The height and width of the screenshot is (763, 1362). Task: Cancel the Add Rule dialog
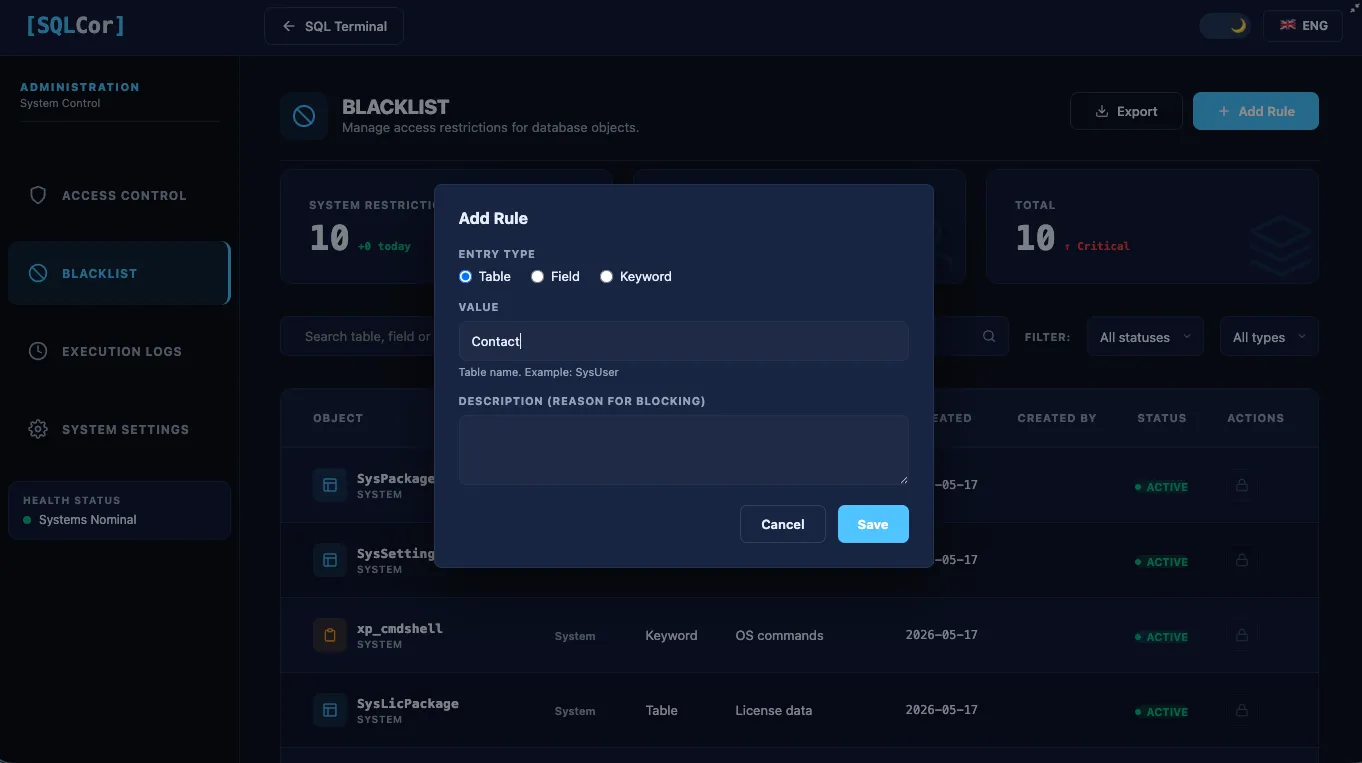[782, 524]
